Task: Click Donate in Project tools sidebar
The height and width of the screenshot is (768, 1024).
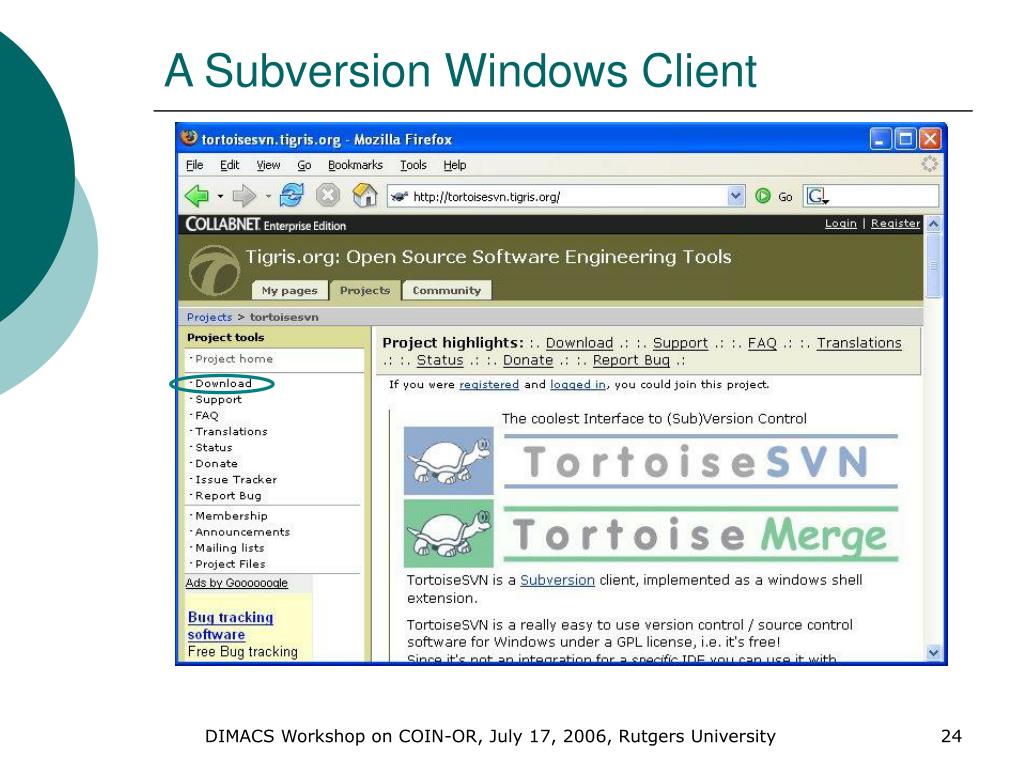Action: tap(216, 464)
